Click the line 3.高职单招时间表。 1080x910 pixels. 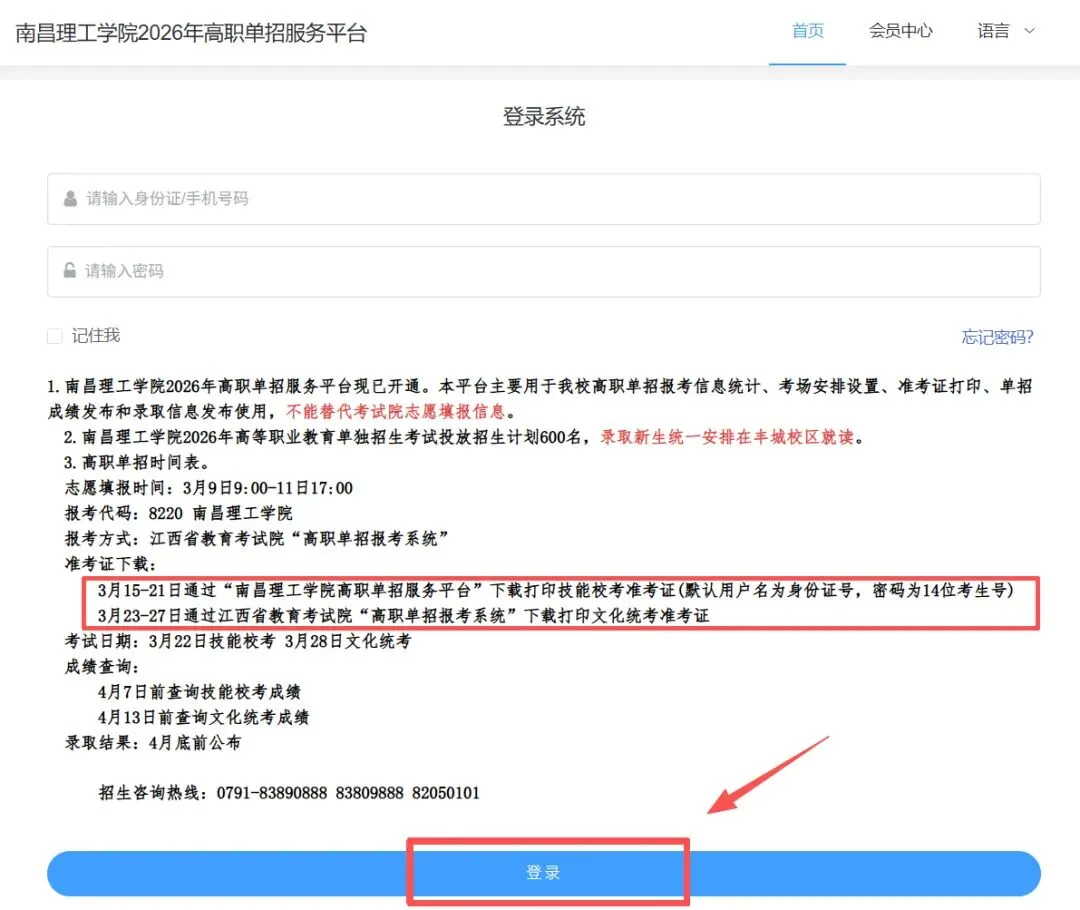point(136,462)
